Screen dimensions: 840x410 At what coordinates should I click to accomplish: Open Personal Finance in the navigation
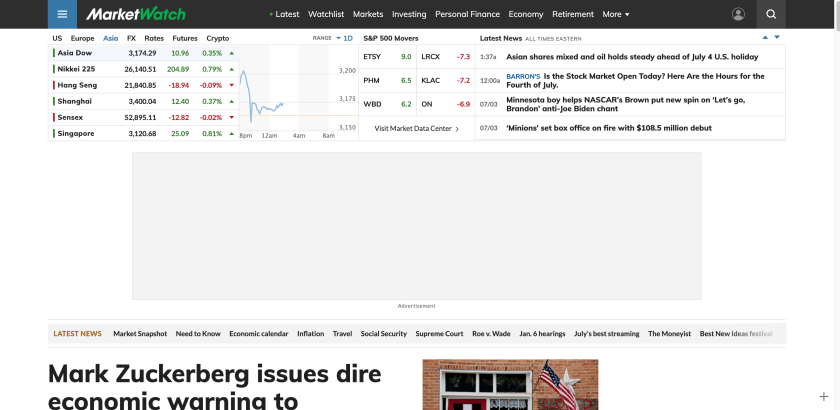467,14
